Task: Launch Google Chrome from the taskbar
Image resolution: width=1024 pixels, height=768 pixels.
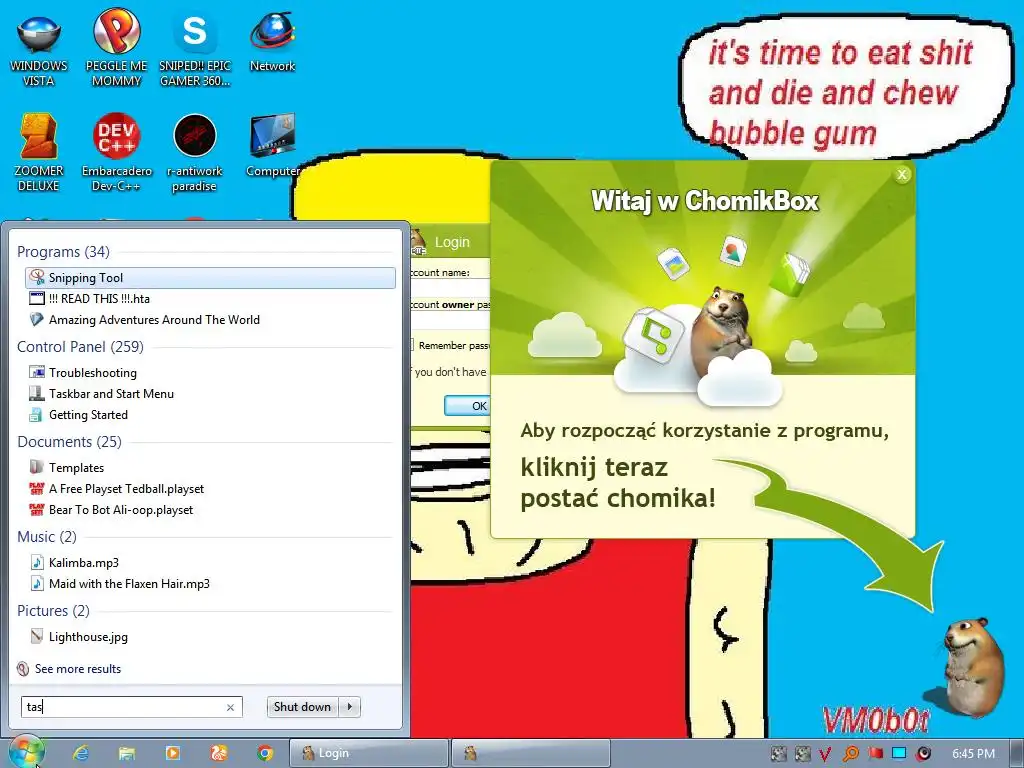Action: [264, 753]
